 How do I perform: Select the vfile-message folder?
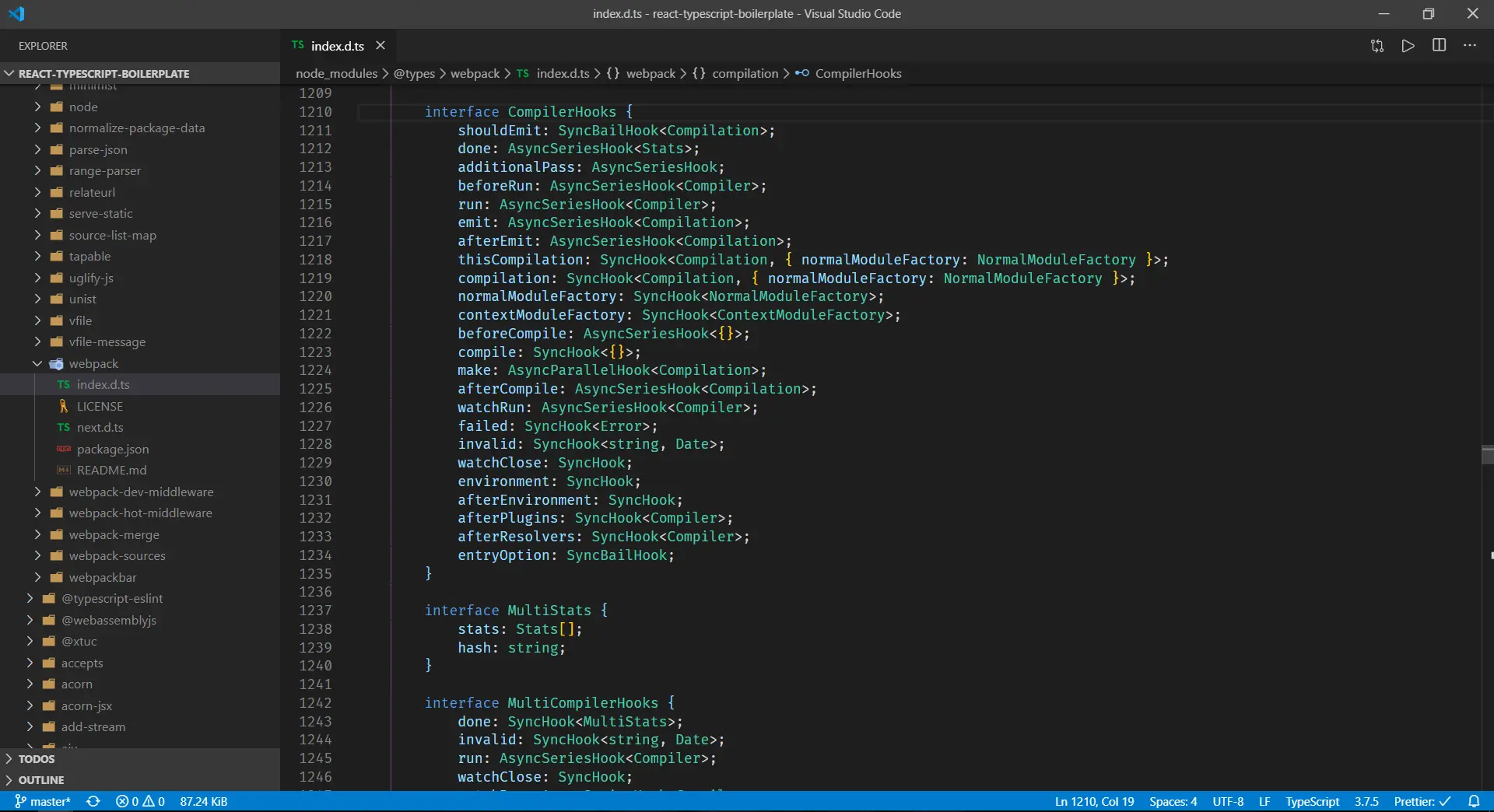coord(140,342)
